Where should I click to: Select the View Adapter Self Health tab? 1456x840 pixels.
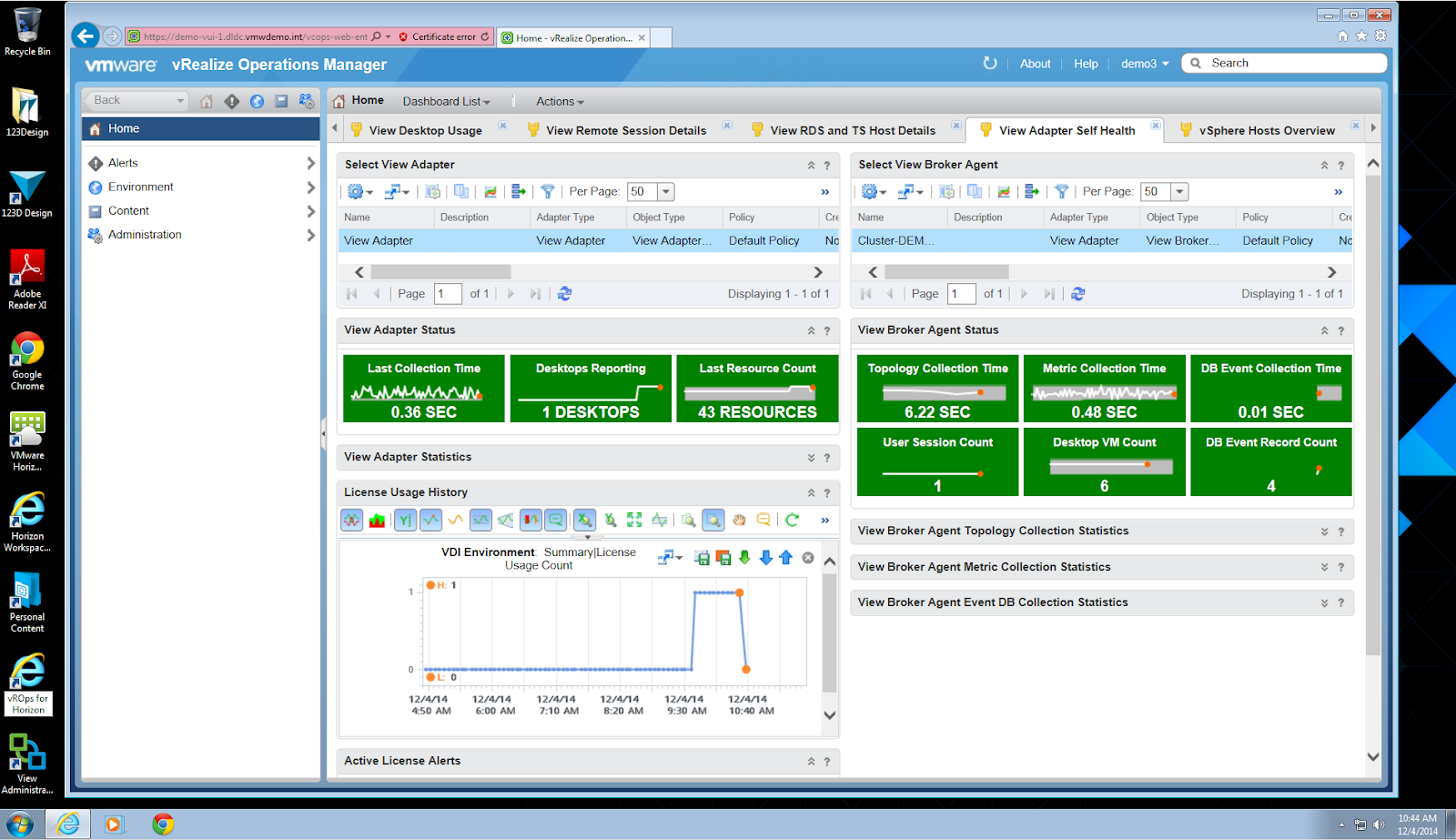tap(1067, 130)
